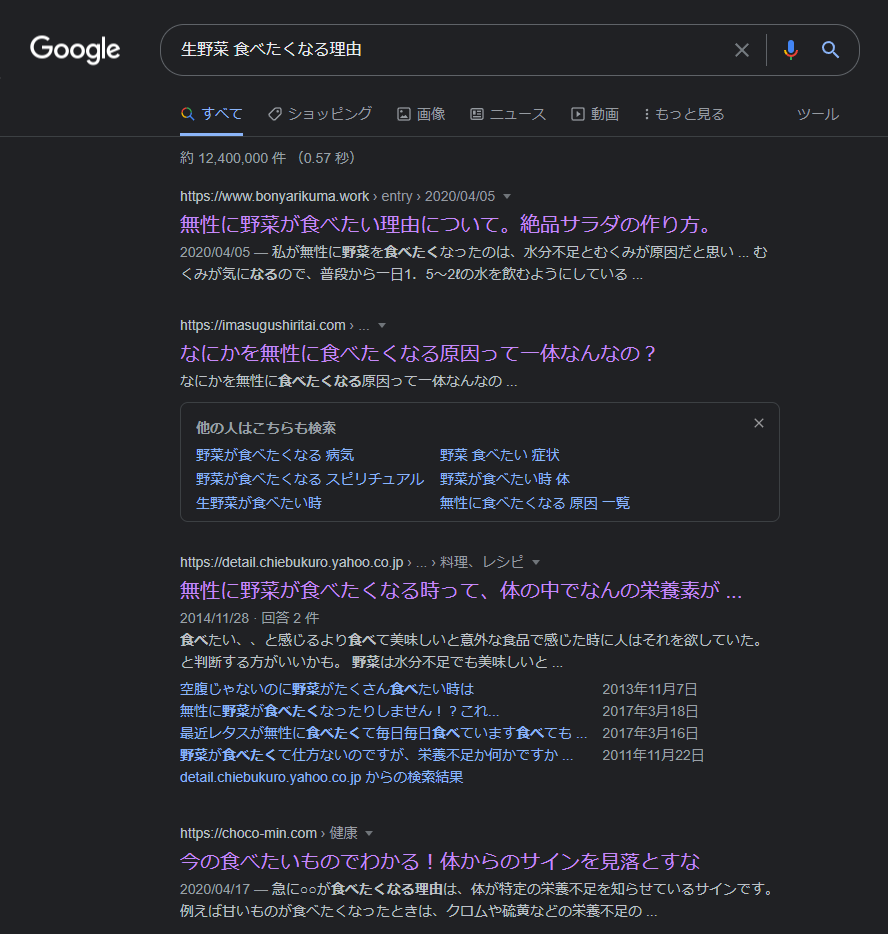Screen dimensions: 888x934
Task: Switch to 動画 tab
Action: coord(595,114)
